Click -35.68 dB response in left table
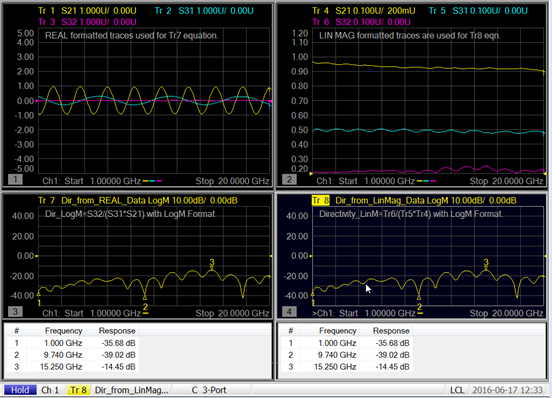552x398 pixels. pos(118,343)
